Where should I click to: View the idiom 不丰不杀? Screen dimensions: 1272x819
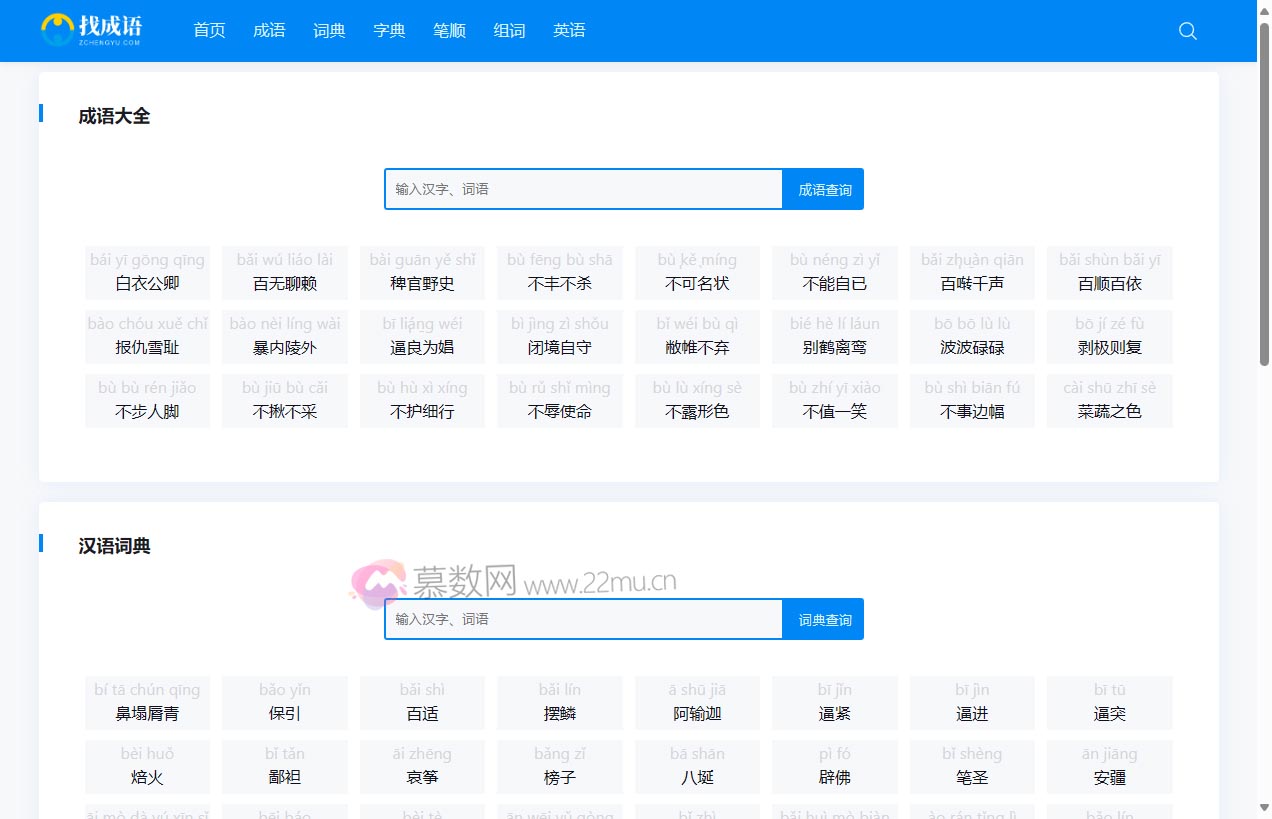(559, 272)
